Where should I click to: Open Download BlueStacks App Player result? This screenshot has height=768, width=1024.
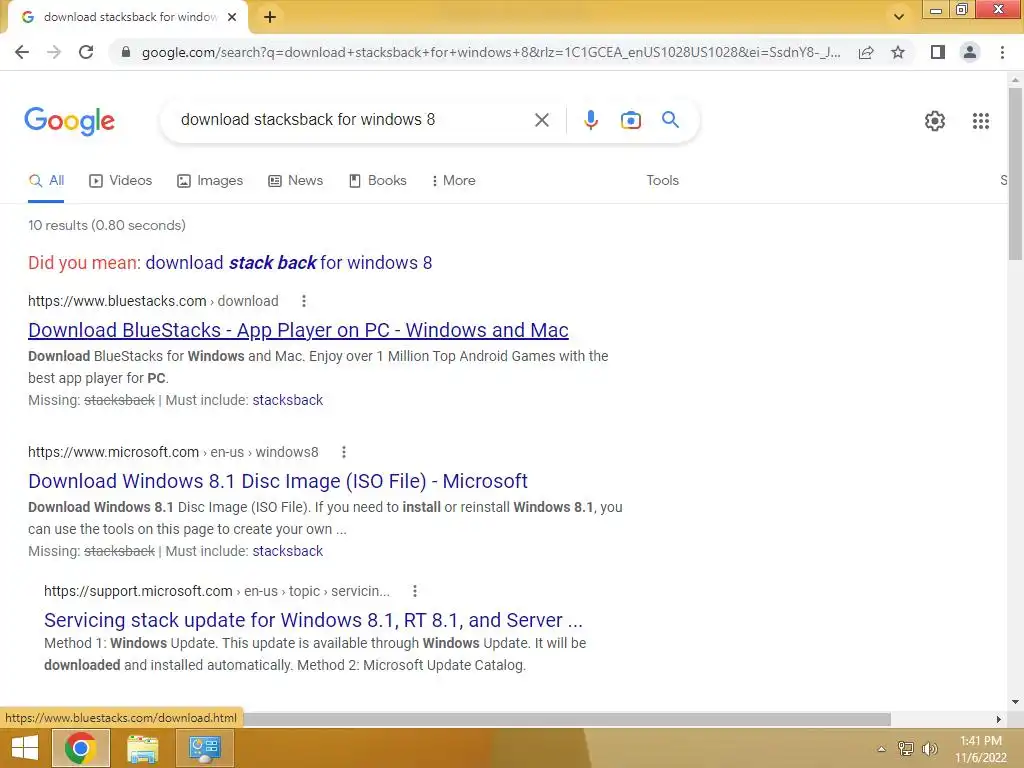coord(298,330)
